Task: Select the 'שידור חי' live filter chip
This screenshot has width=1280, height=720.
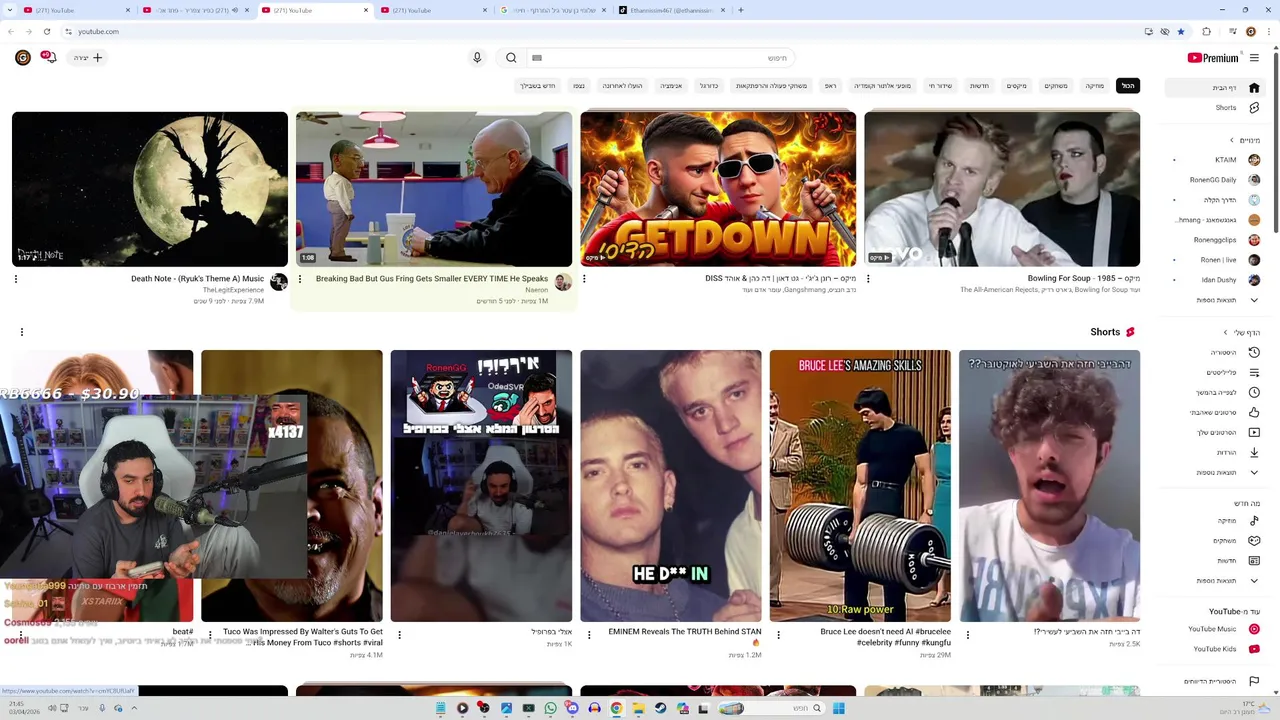Action: (x=940, y=86)
